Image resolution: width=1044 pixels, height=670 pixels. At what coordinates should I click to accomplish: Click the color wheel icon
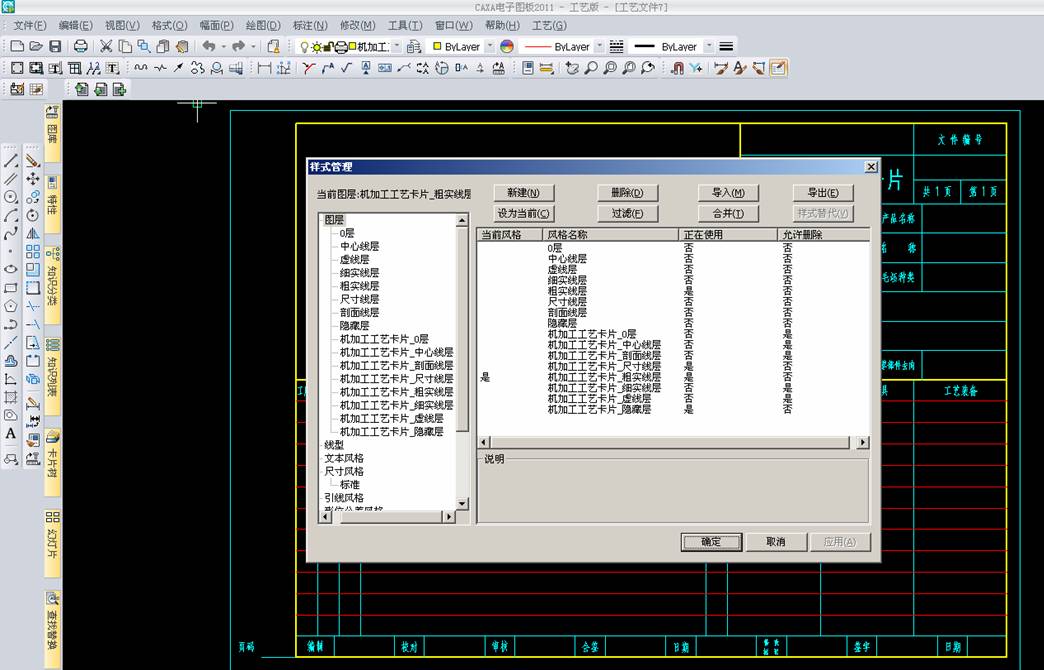point(507,46)
